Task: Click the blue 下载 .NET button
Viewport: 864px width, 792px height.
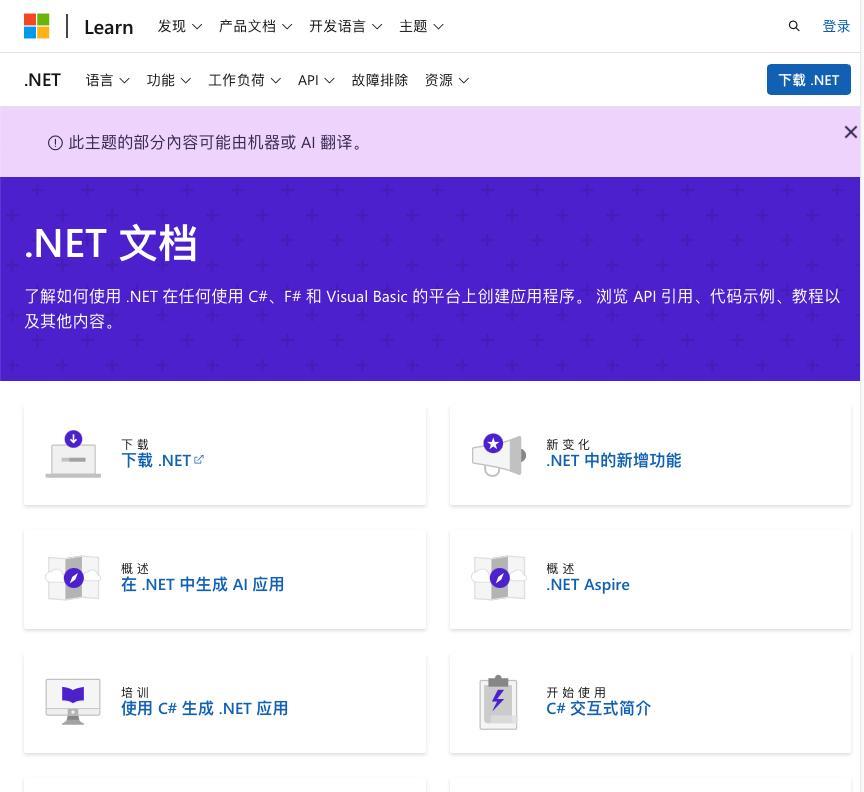Action: (808, 79)
